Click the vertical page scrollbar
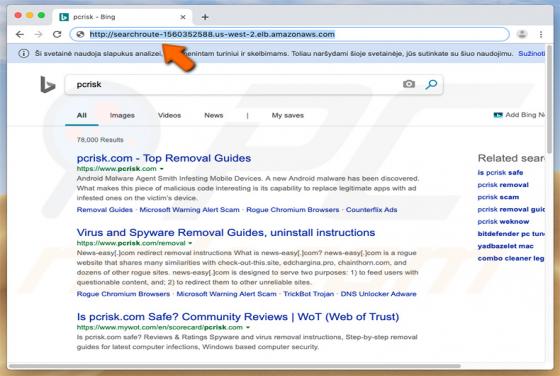Screen dimensions: 560x376 549,100
